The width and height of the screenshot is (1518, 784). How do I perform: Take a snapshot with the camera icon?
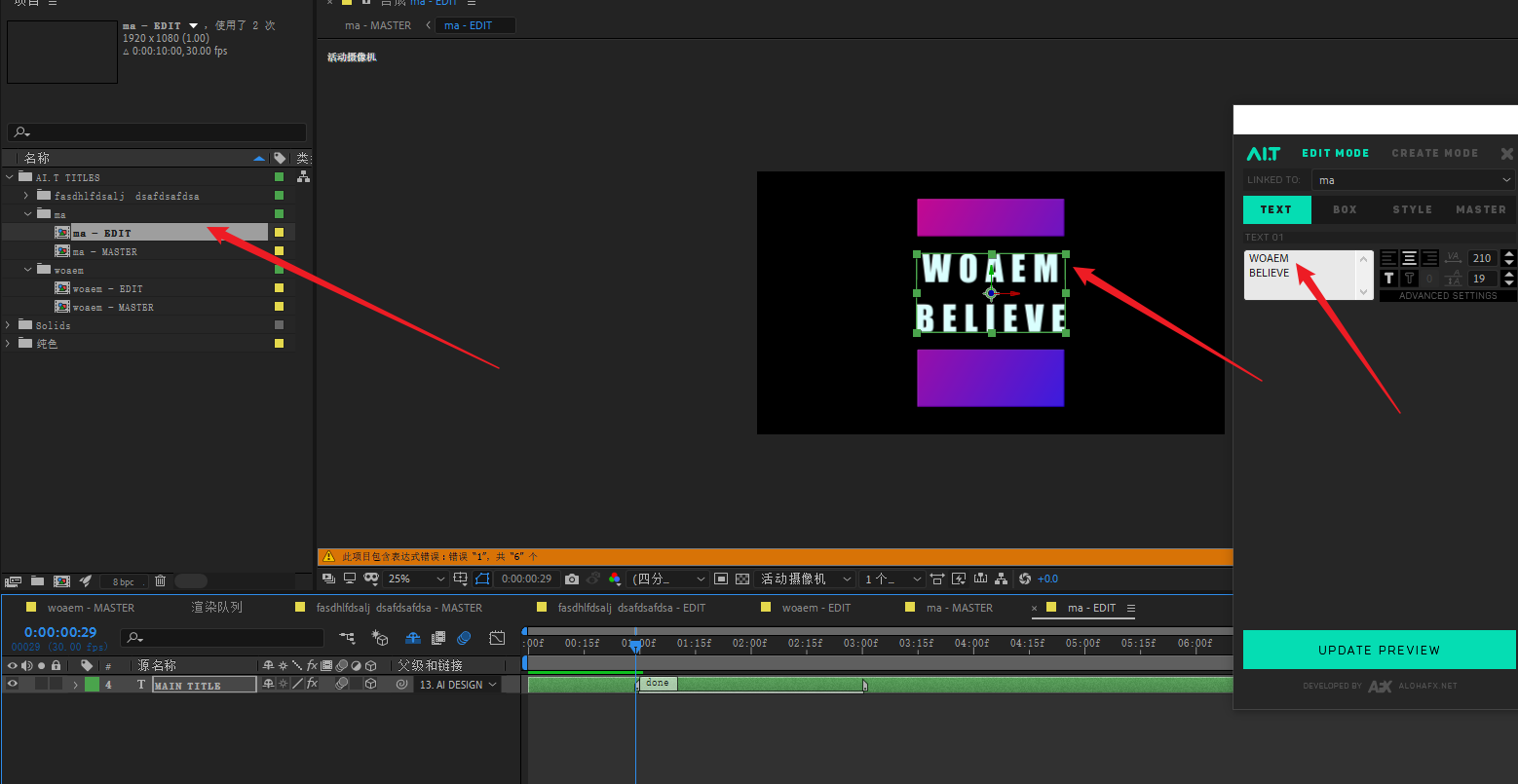click(x=572, y=579)
